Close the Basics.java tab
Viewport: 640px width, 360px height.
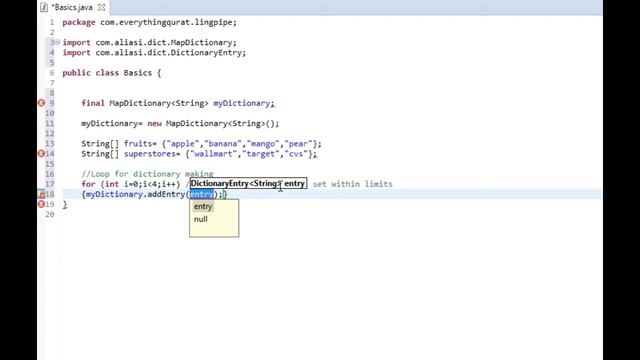point(102,7)
